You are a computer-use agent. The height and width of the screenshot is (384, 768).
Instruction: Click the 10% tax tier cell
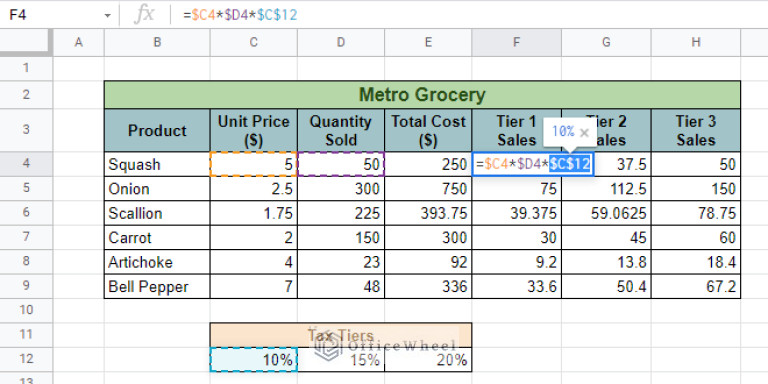pos(254,360)
